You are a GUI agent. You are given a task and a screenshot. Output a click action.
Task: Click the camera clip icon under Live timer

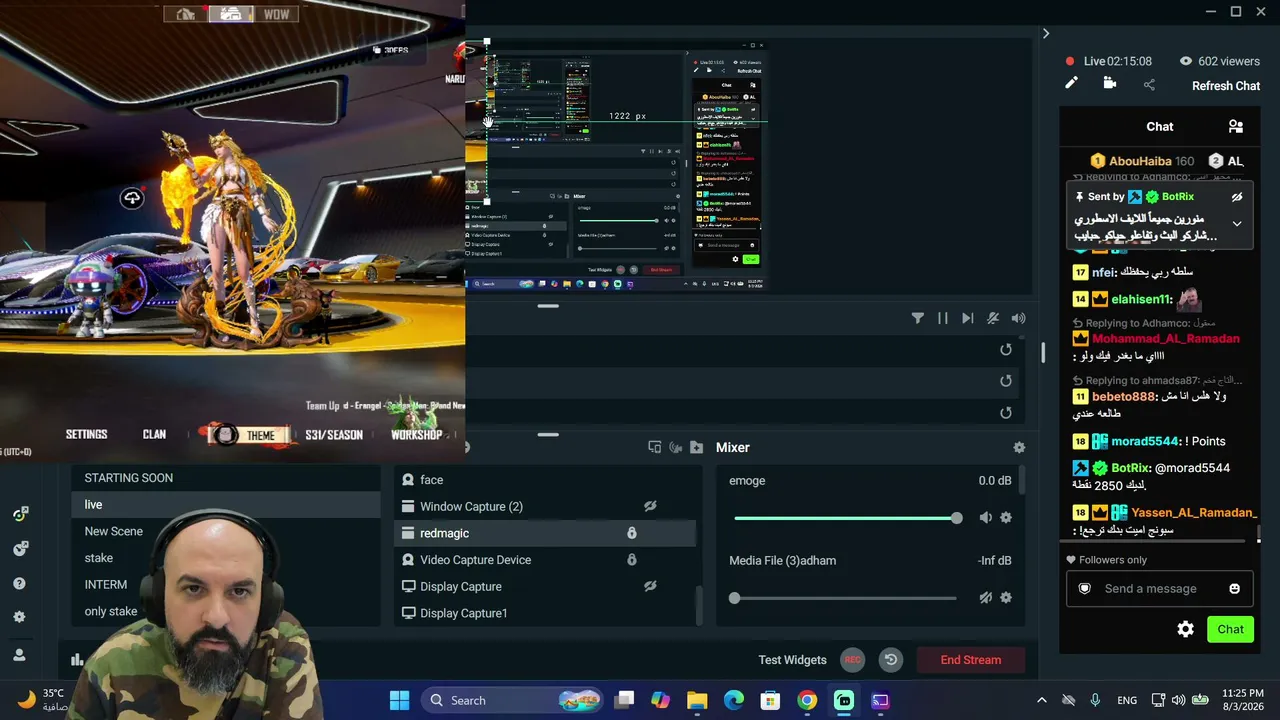[1109, 84]
